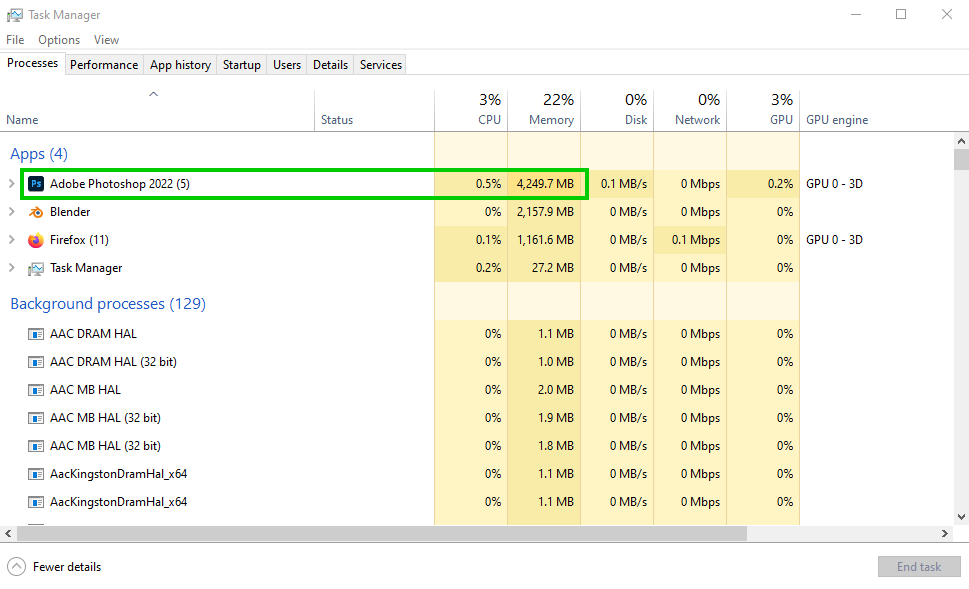Viewport: 969px width, 589px height.
Task: Click the horizontal scrollbar right arrow
Action: click(944, 534)
